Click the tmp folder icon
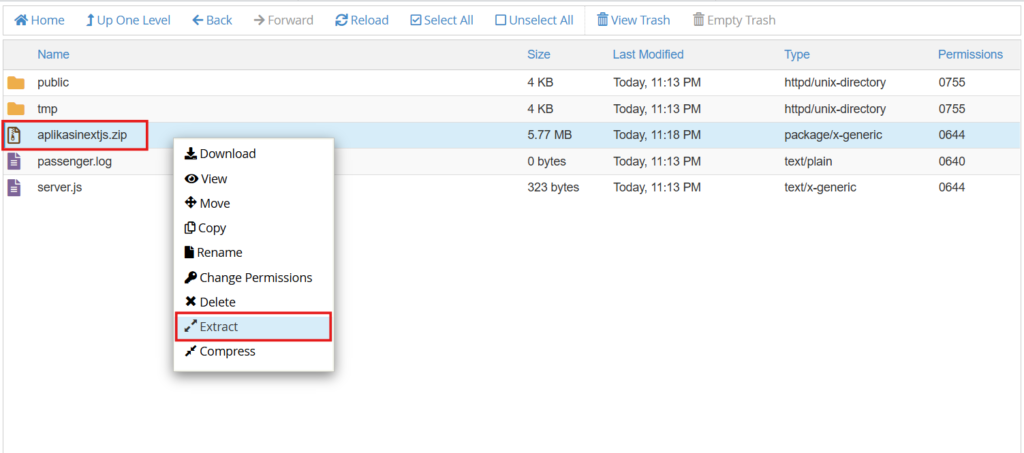The image size is (1024, 453). [15, 109]
